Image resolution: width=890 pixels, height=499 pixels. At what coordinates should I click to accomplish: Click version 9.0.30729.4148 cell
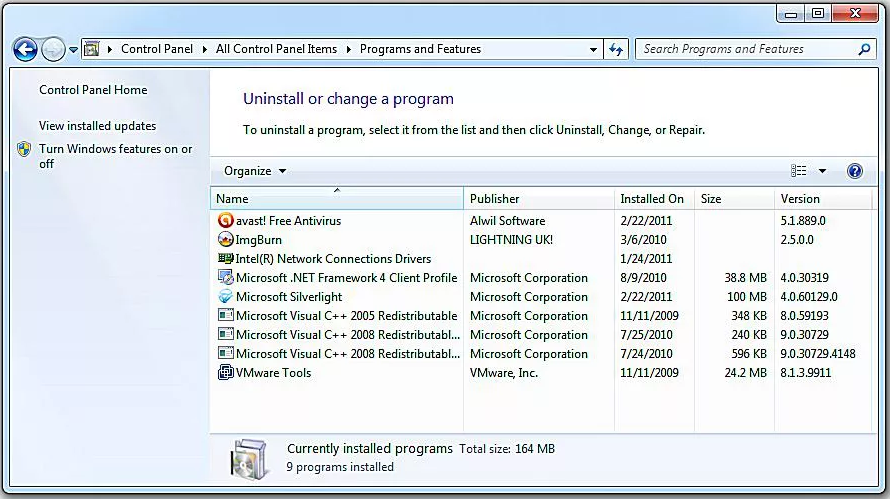click(817, 354)
